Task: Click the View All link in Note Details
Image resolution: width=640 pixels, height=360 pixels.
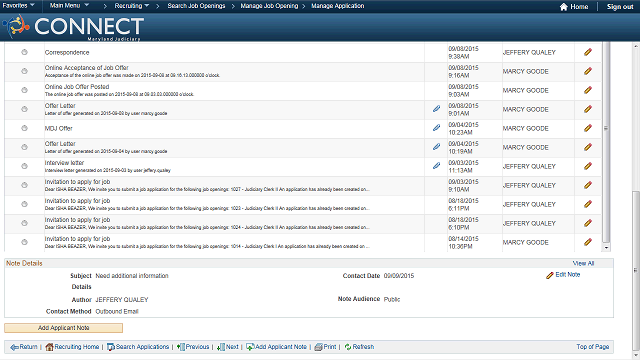Action: click(583, 263)
